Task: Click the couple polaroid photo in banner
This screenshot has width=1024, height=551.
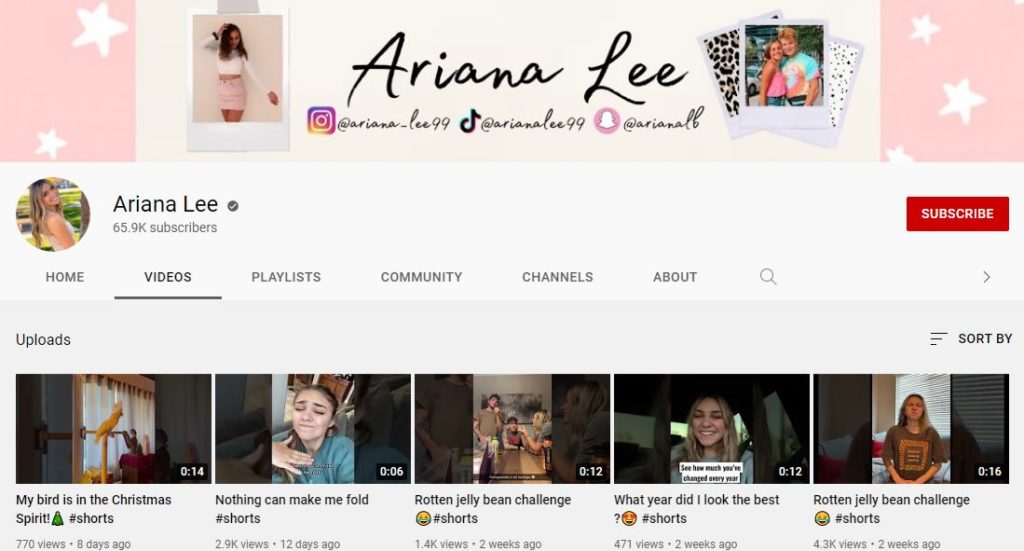Action: (x=784, y=73)
